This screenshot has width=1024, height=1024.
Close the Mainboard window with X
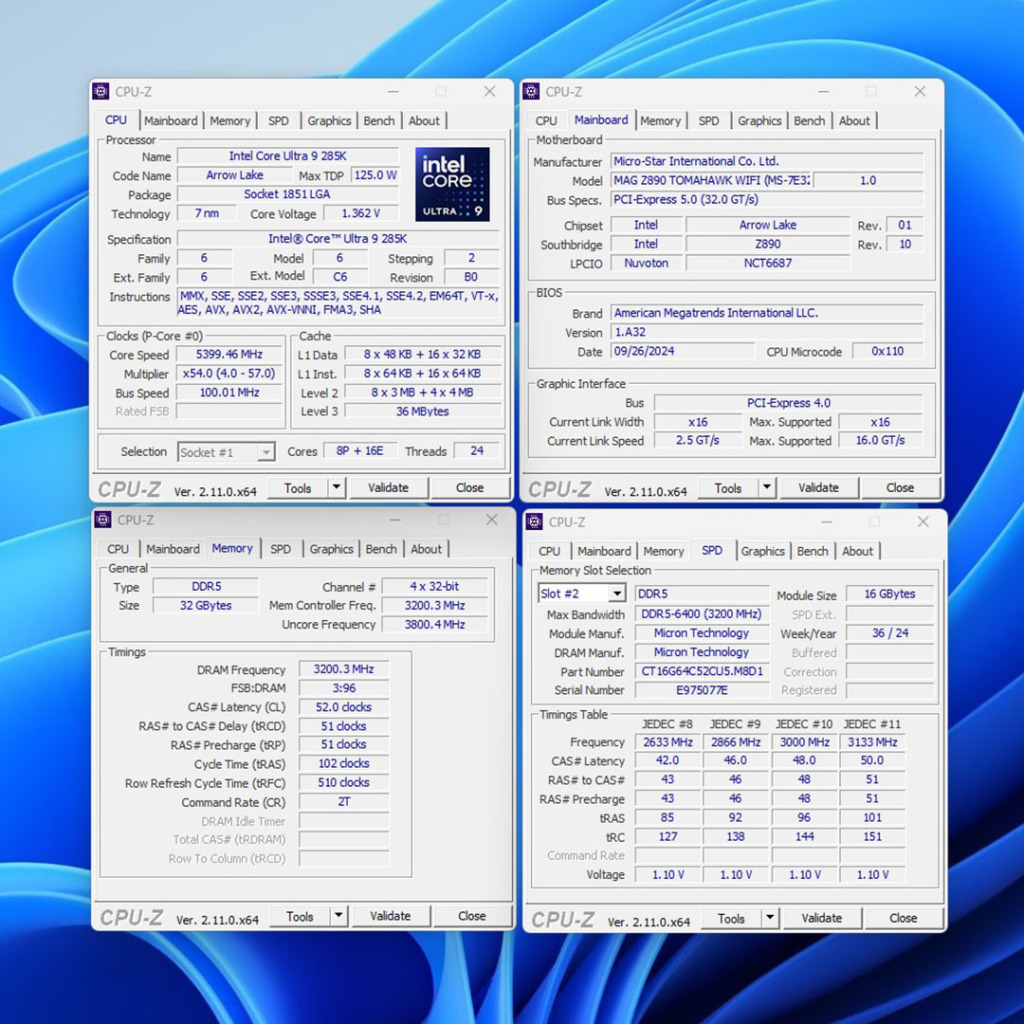click(x=920, y=91)
